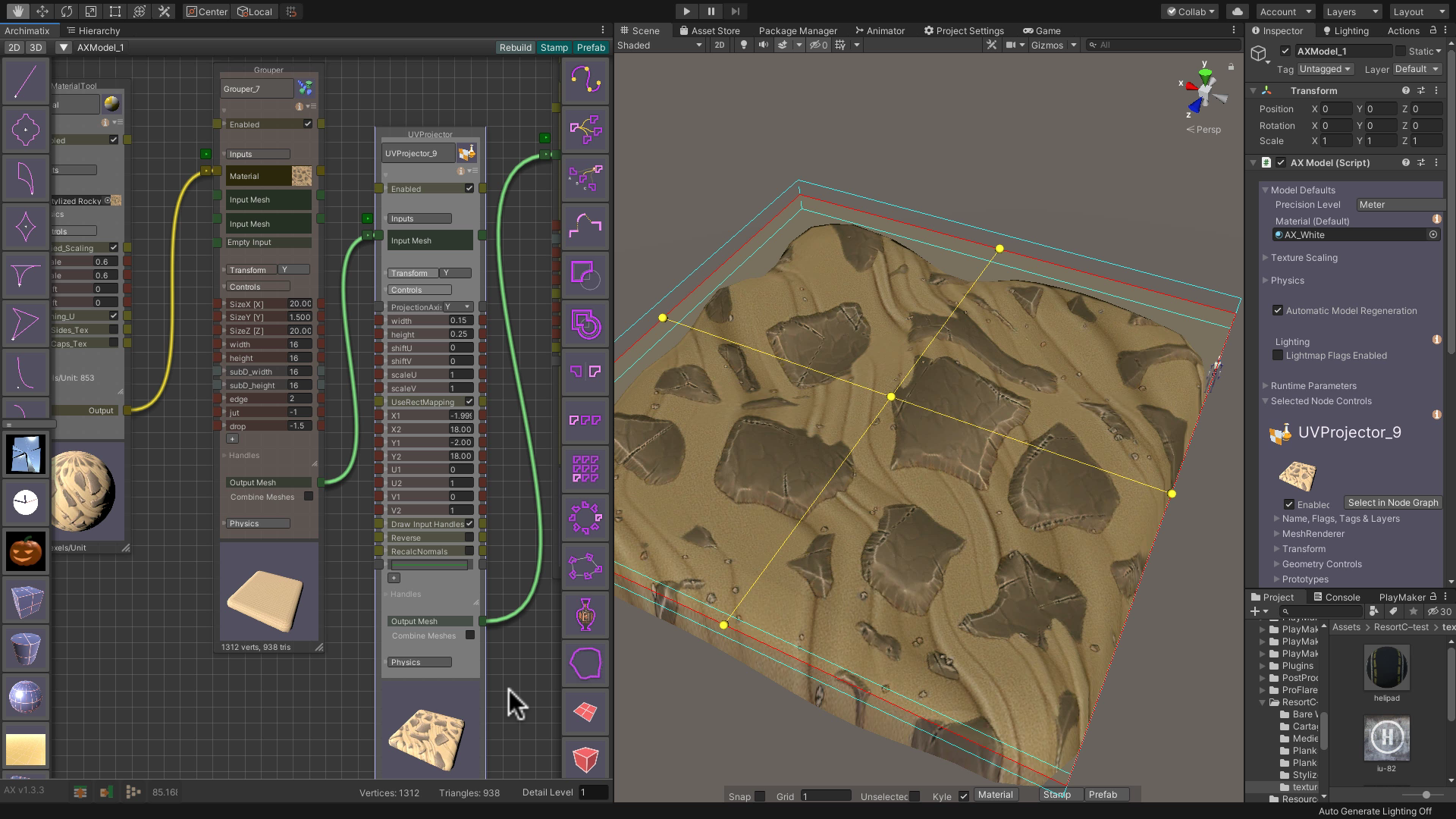
Task: Open the cloud services icon
Action: click(x=1238, y=11)
